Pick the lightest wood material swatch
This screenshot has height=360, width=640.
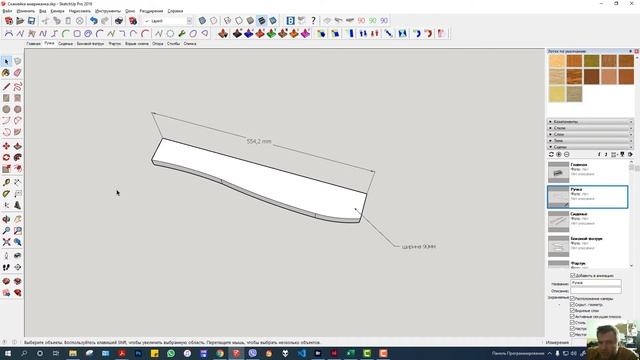coord(557,61)
